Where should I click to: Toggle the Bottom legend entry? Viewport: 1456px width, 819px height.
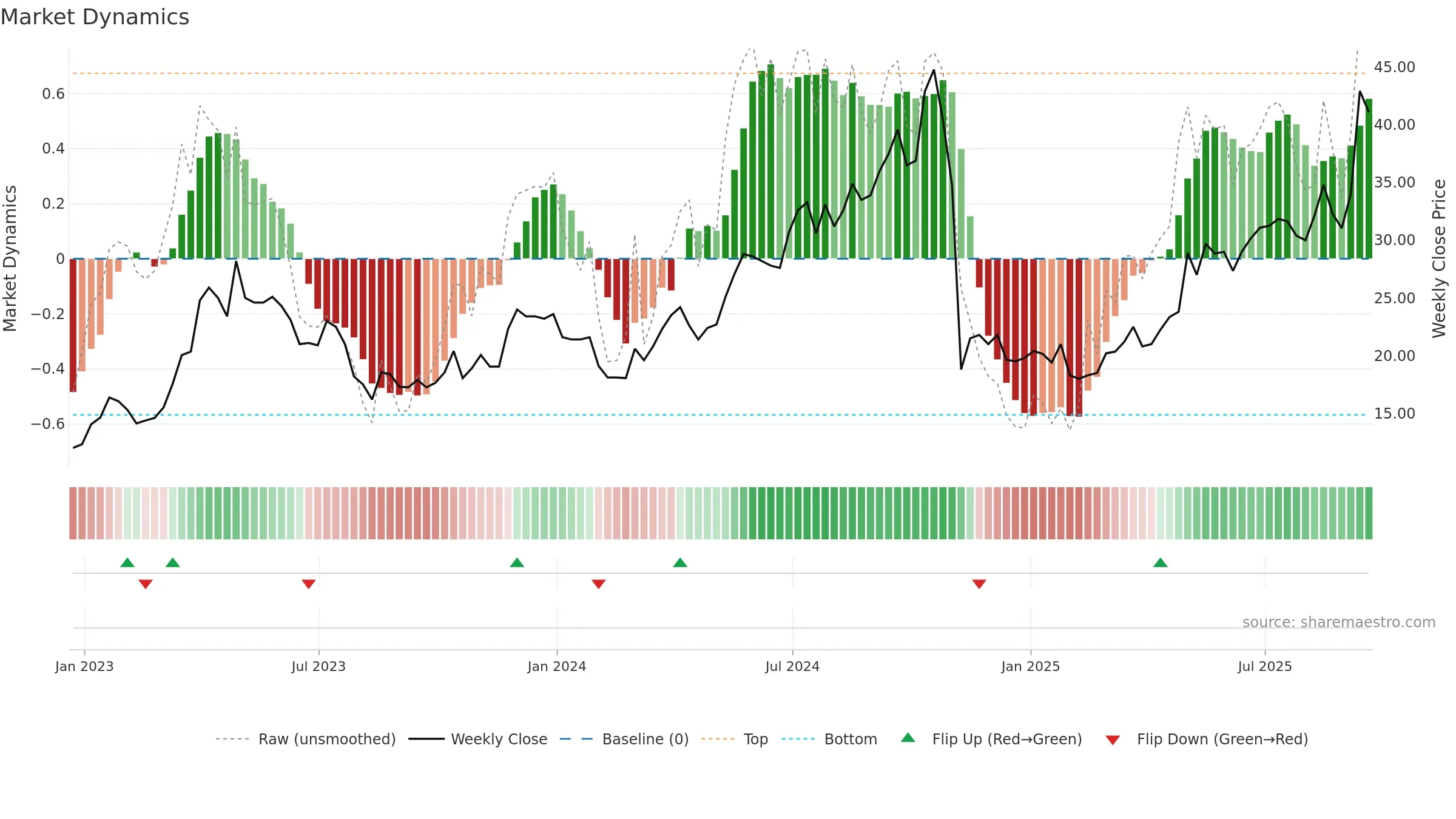[829, 739]
